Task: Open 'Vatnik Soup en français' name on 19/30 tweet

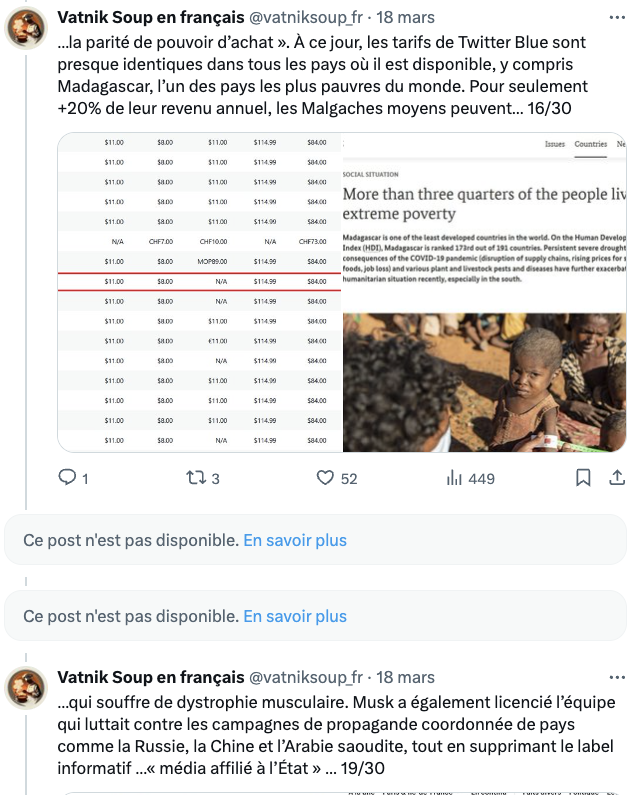Action: [150, 677]
